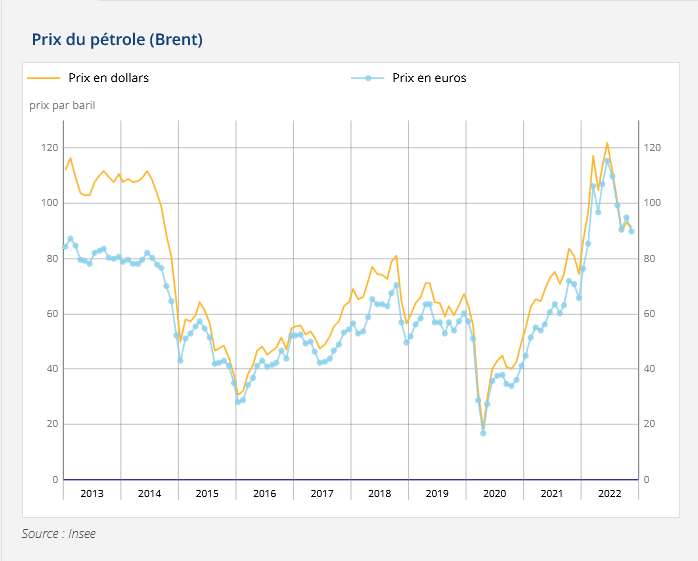Select the 2019 year label on axis
Image resolution: width=698 pixels, height=561 pixels.
(x=437, y=493)
